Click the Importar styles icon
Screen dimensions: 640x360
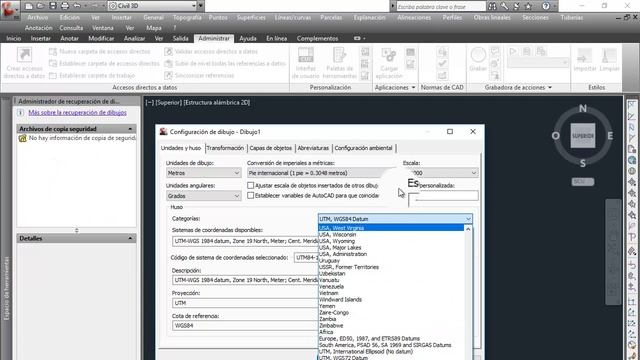coord(584,55)
